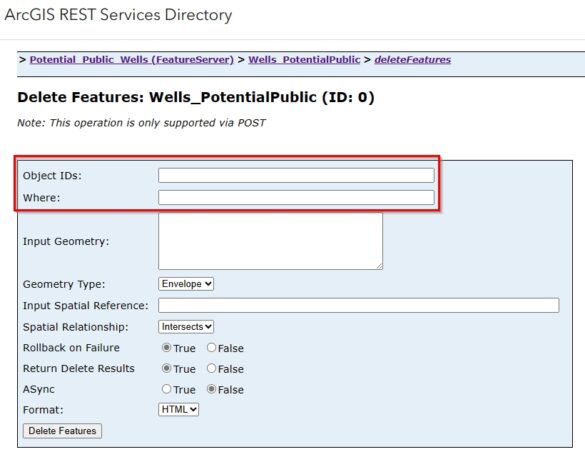The image size is (585, 457).
Task: Set ASync option to False
Action: click(x=212, y=389)
